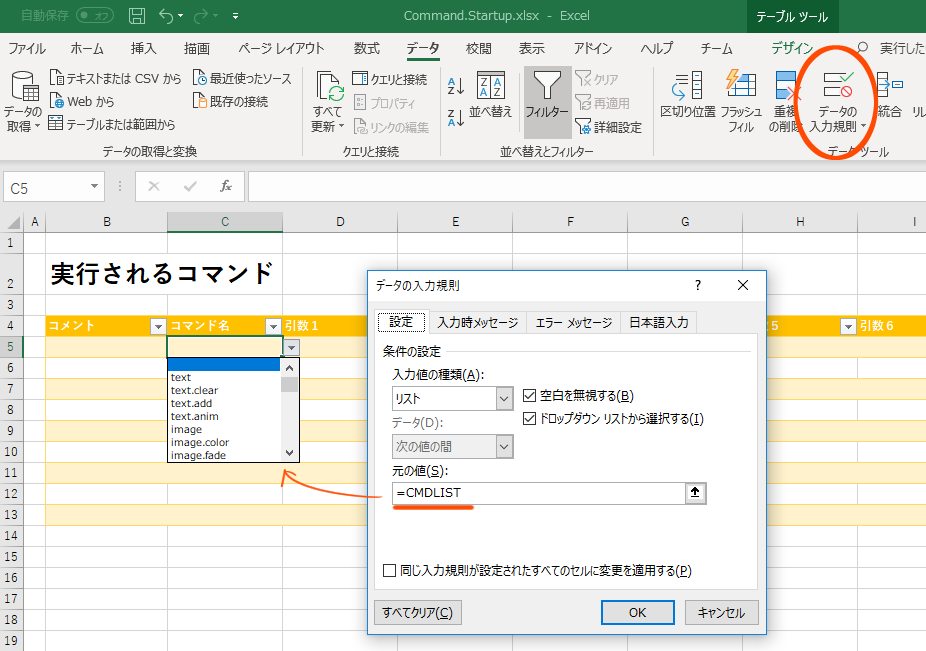Switch to the ページ レイアウト ribbon tab
The width and height of the screenshot is (926, 651).
point(281,48)
